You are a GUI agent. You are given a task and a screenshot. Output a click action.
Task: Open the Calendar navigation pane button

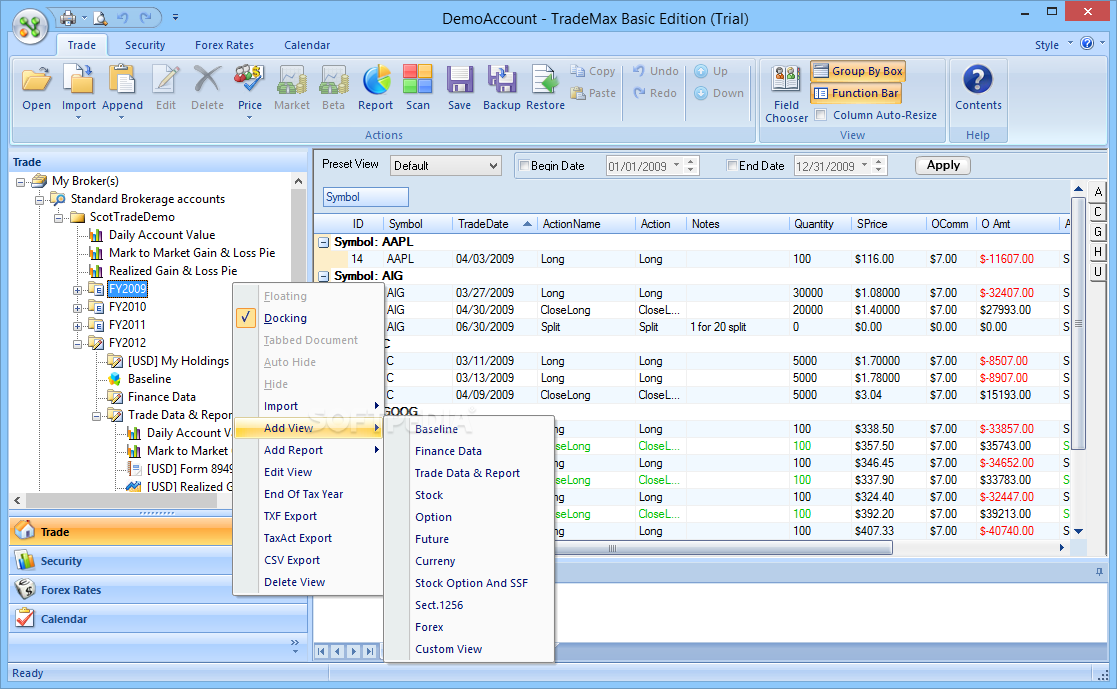(x=157, y=619)
